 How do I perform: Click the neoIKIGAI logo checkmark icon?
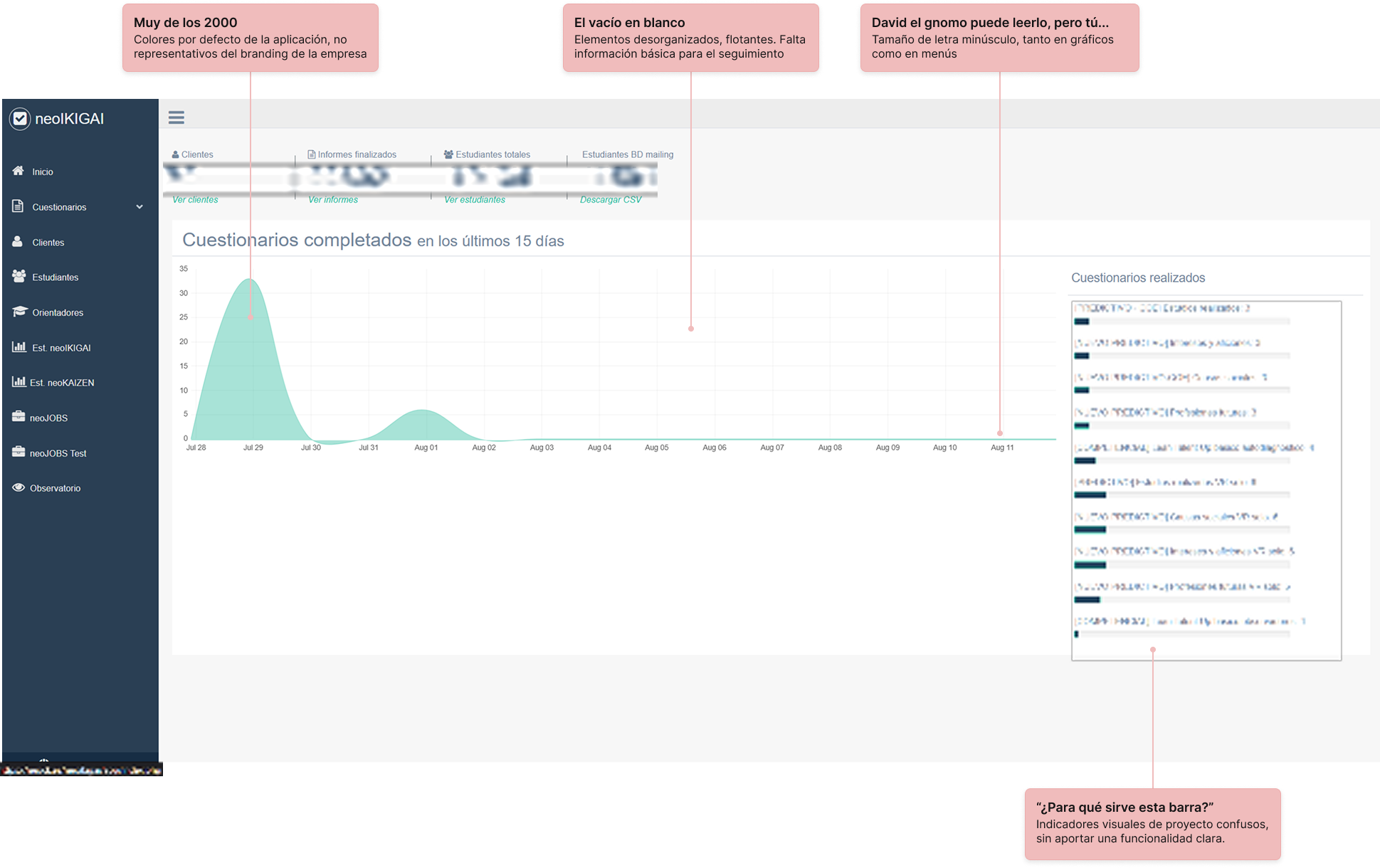(x=20, y=119)
